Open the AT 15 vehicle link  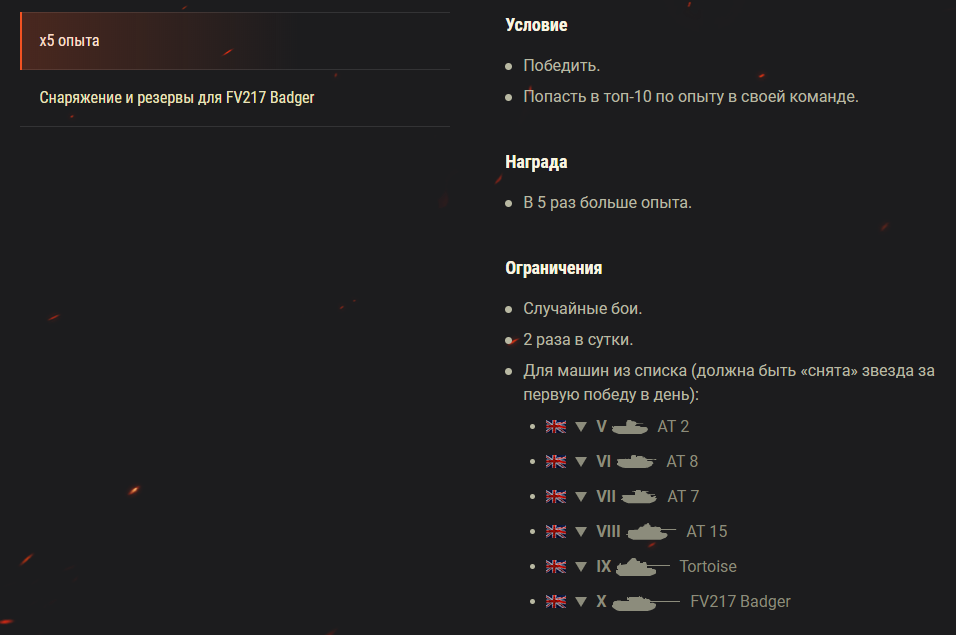pyautogui.click(x=707, y=532)
